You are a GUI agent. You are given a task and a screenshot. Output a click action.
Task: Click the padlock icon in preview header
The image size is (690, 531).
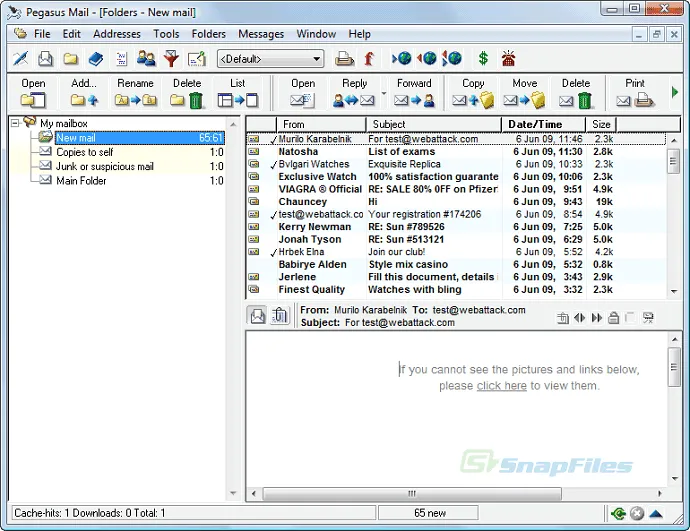click(x=613, y=318)
